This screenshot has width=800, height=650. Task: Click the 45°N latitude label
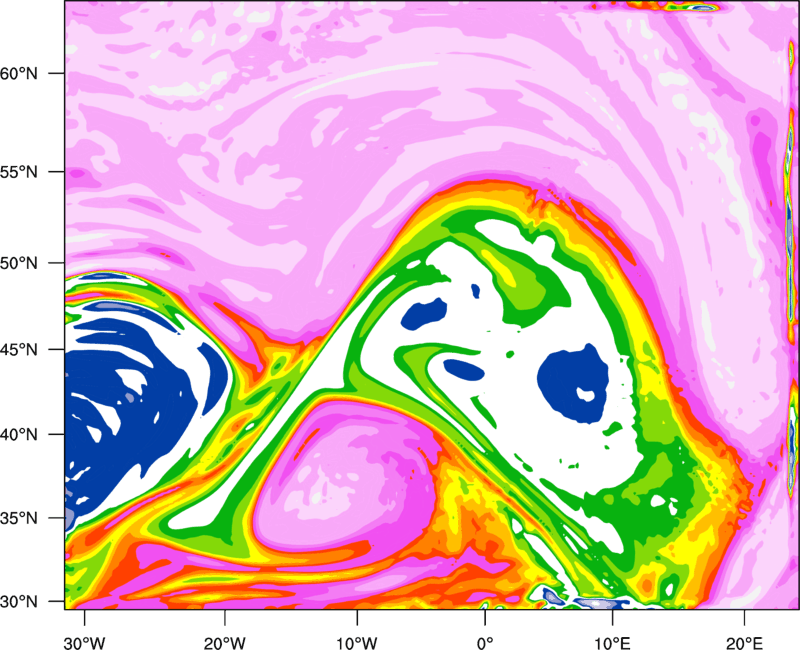click(19, 350)
